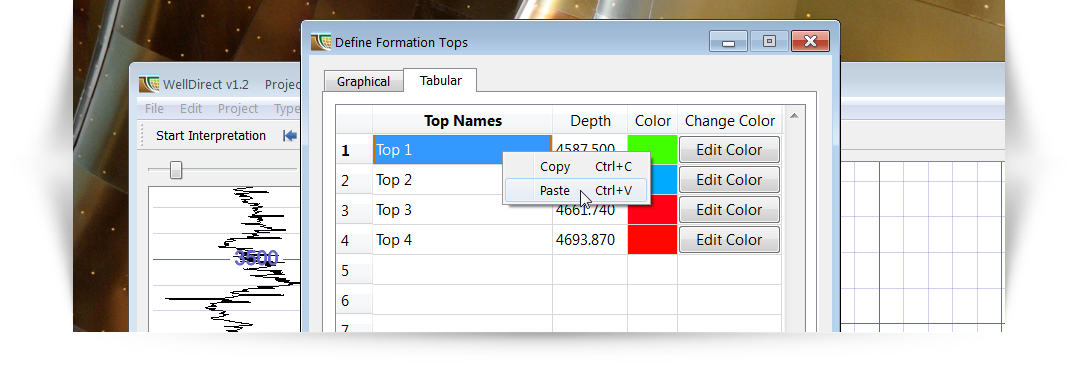Open the Project menu in WellDirect window
This screenshot has height=370, width=1078.
238,109
